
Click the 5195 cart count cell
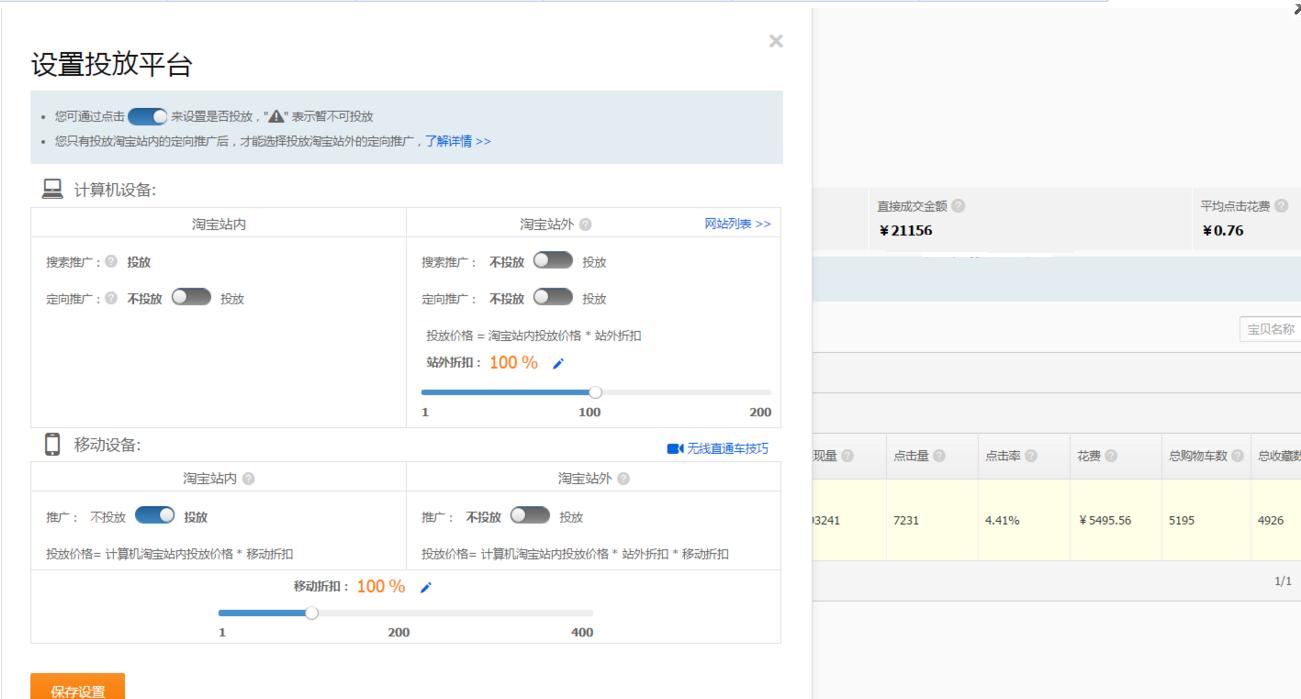[x=1183, y=520]
